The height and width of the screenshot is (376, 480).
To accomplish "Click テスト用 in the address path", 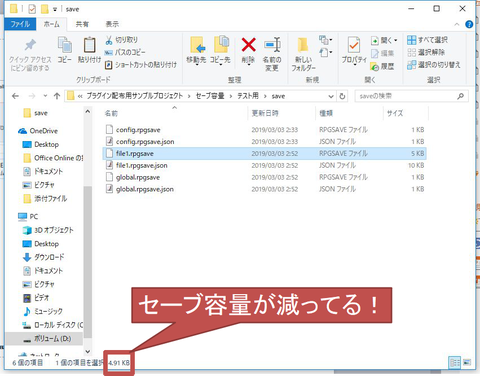I will tap(248, 96).
